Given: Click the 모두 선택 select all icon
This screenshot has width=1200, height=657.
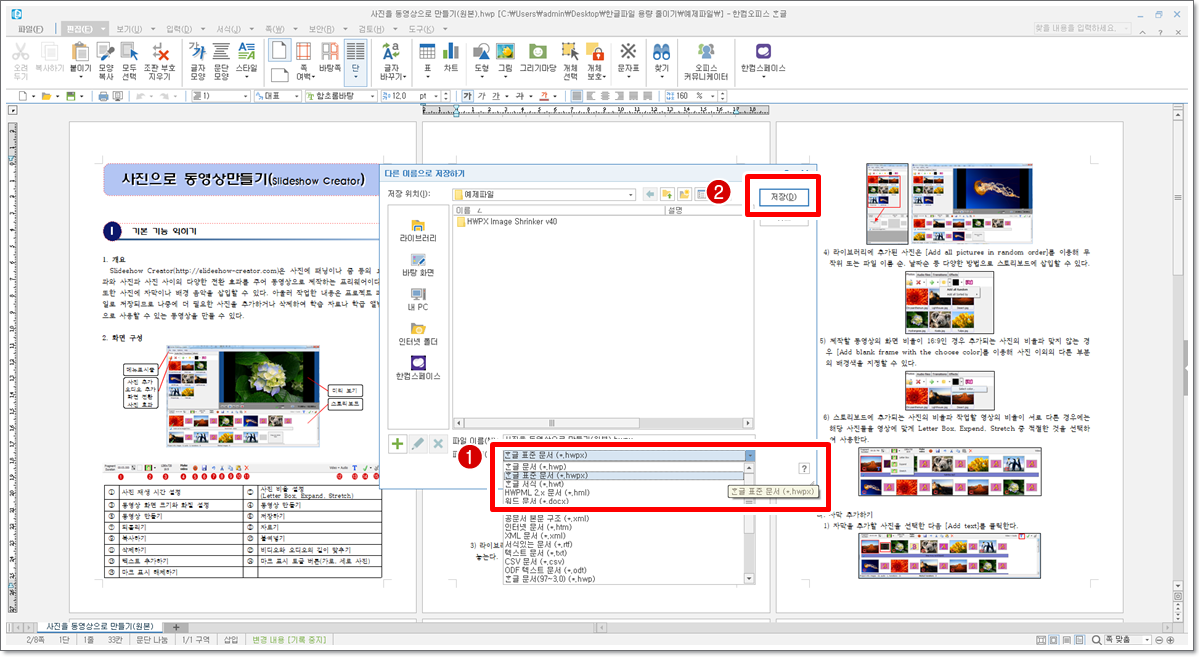Looking at the screenshot, I should click(x=130, y=60).
